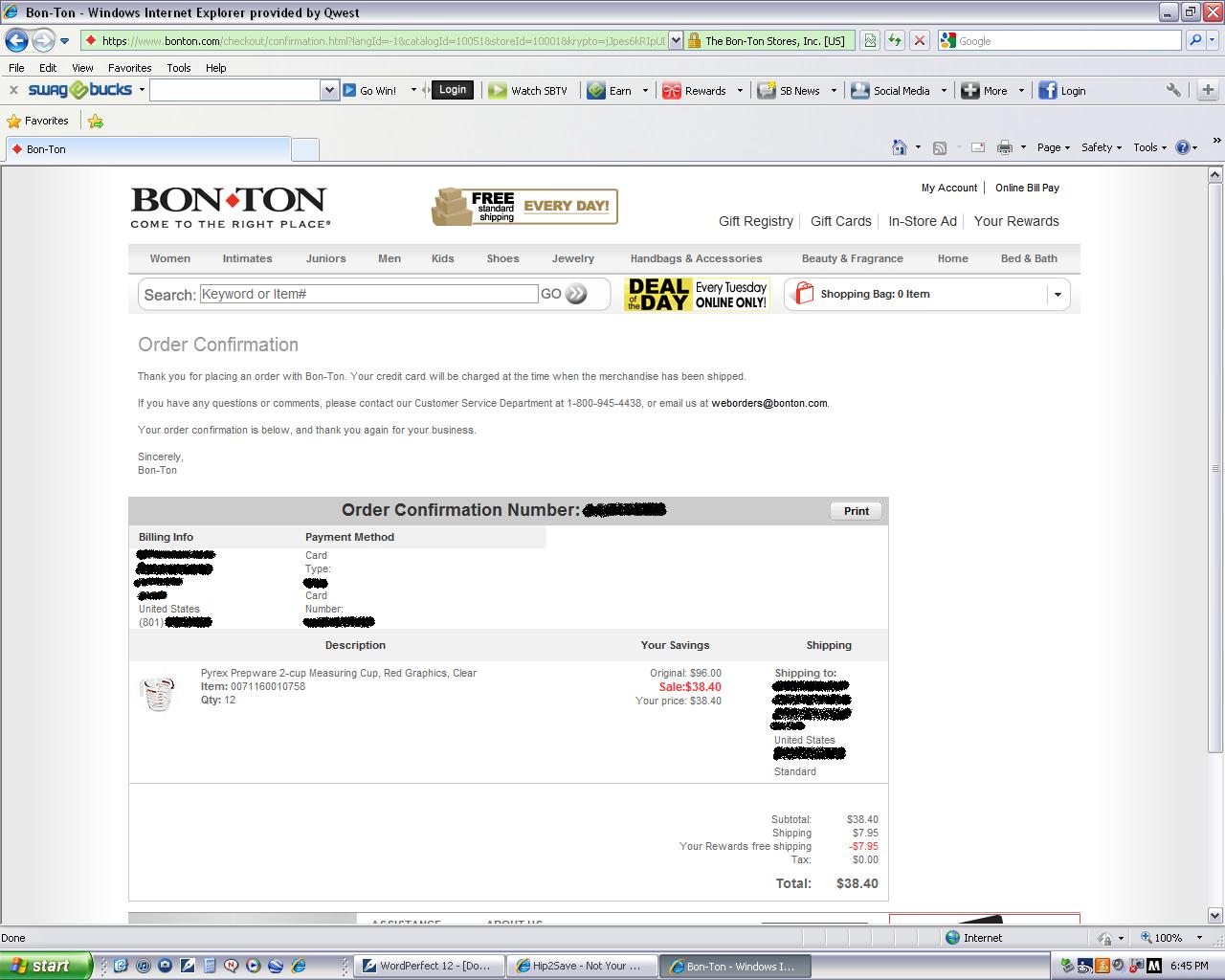Open the View menu
This screenshot has width=1225, height=980.
click(82, 68)
